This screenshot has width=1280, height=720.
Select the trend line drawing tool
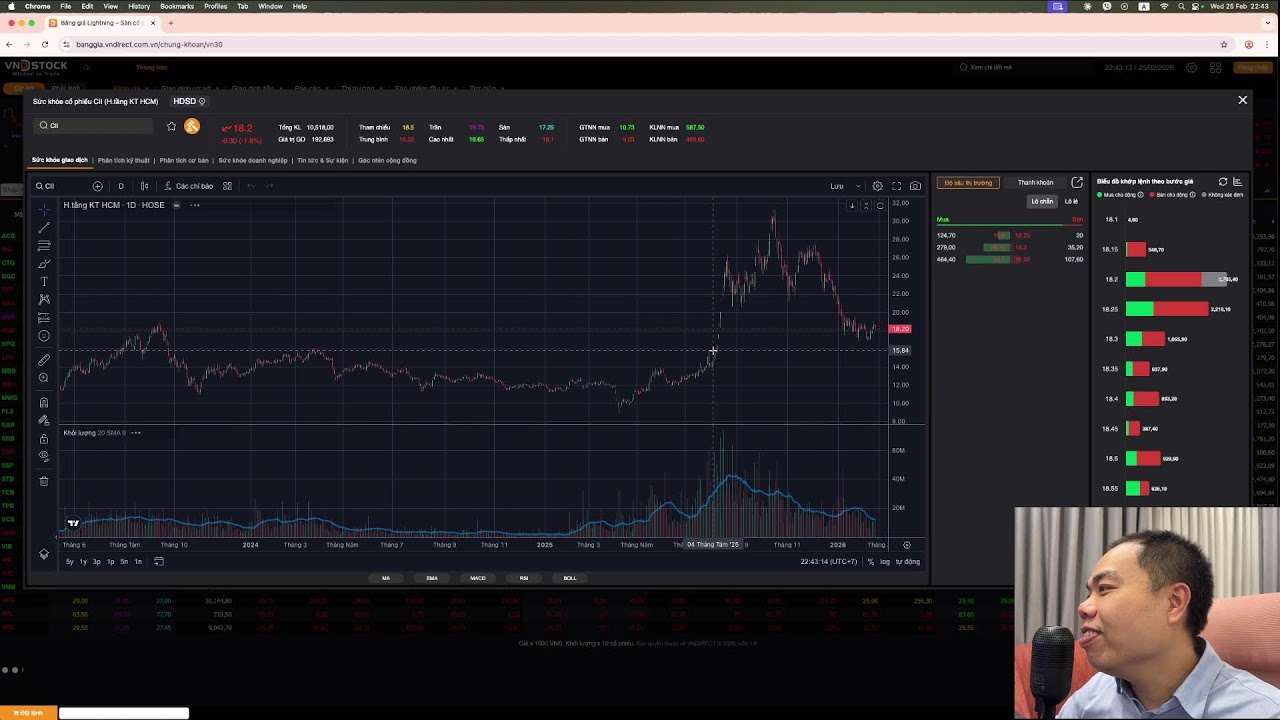pos(44,228)
